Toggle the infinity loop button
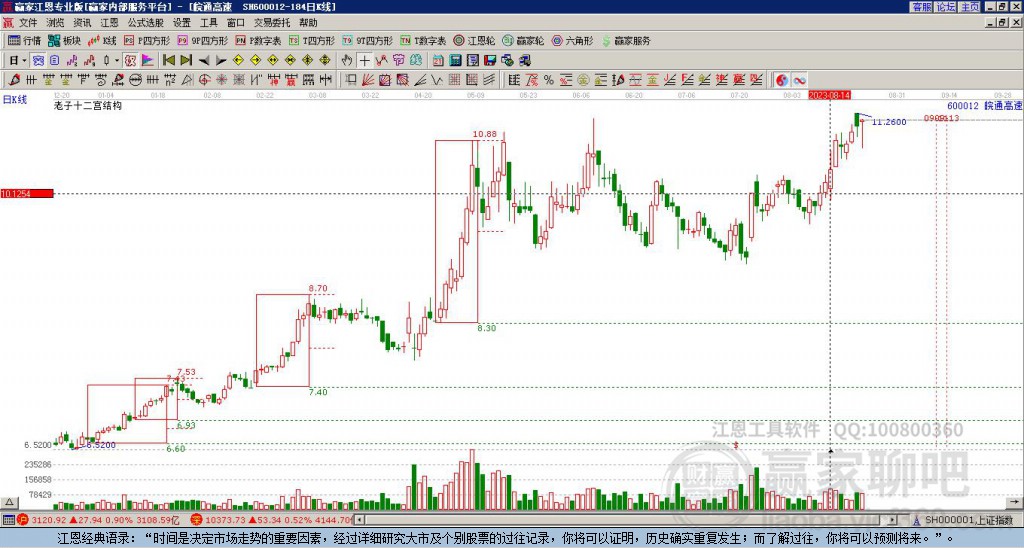Image resolution: width=1024 pixels, height=548 pixels. coord(799,80)
